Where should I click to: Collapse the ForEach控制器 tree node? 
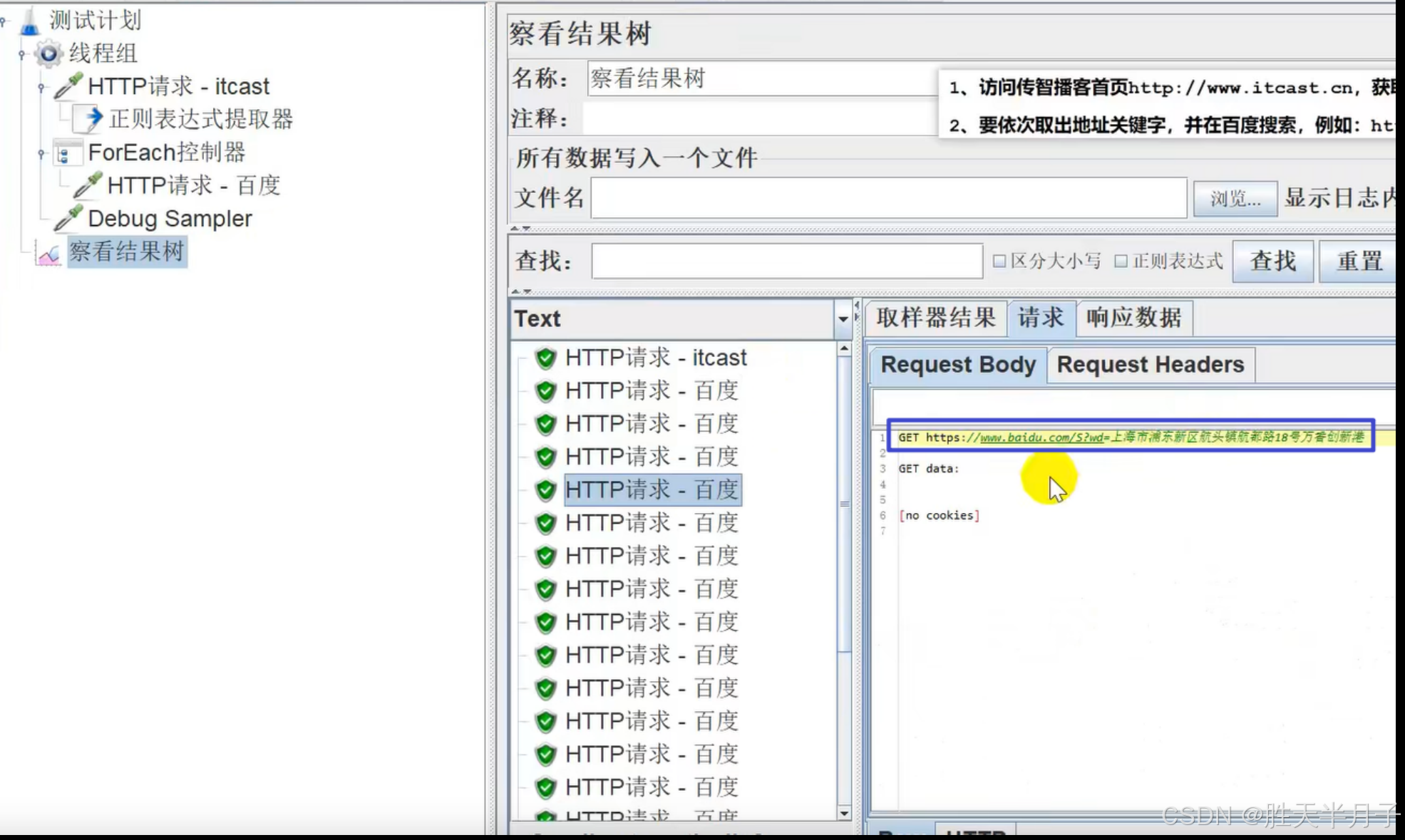(41, 153)
